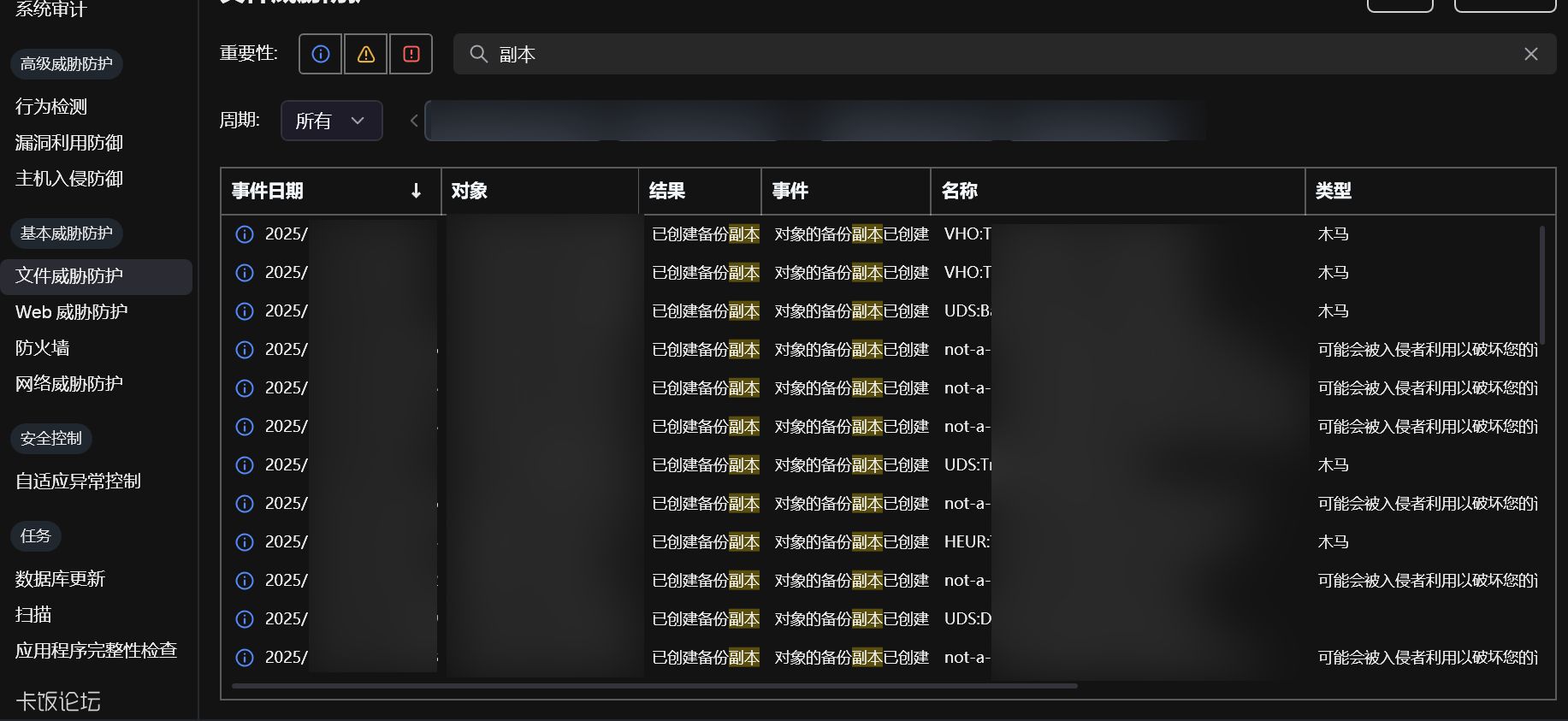Viewport: 1568px width, 721px height.
Task: Toggle the info severity filter
Action: (321, 54)
